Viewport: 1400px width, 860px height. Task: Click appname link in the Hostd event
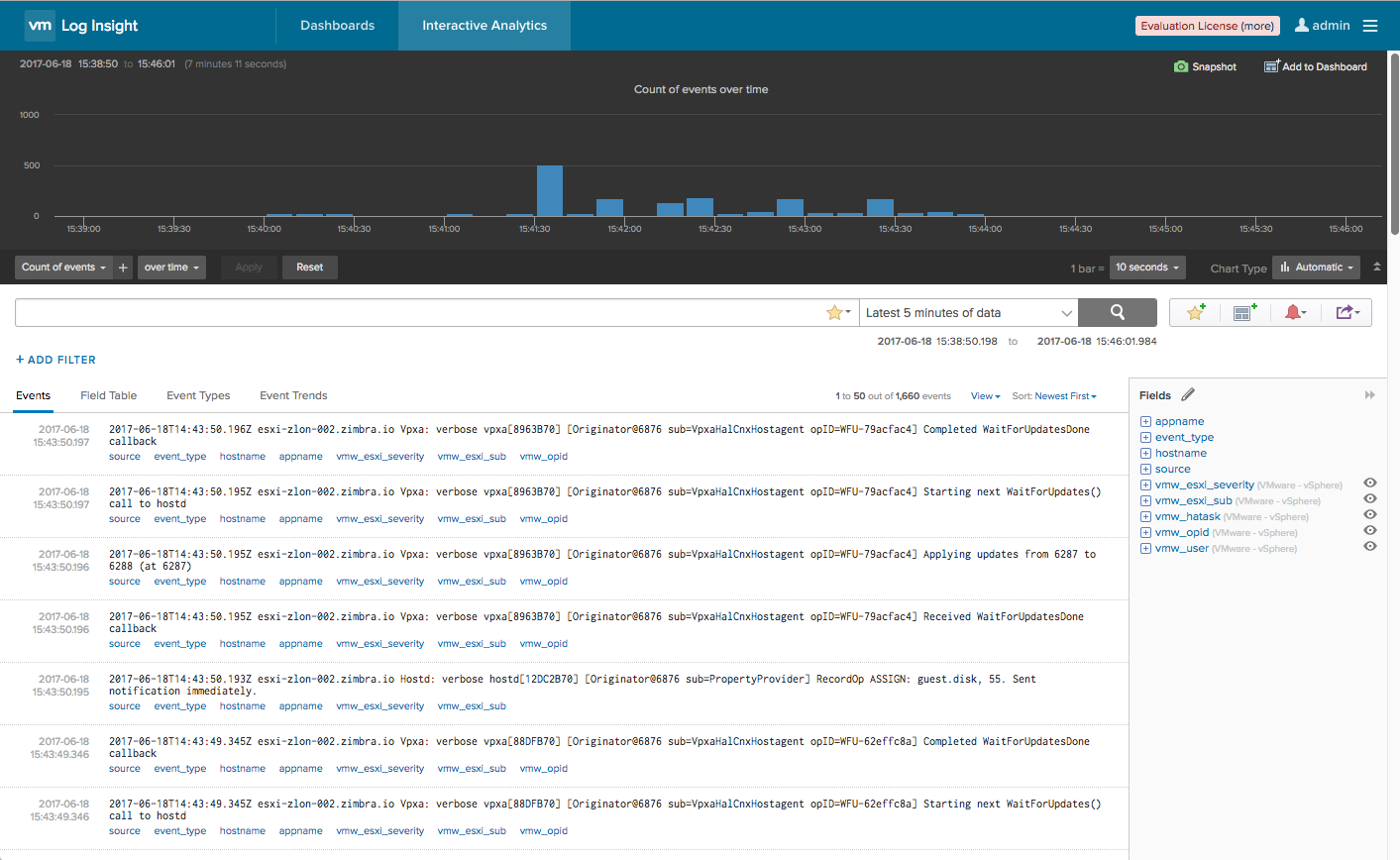[x=301, y=706]
